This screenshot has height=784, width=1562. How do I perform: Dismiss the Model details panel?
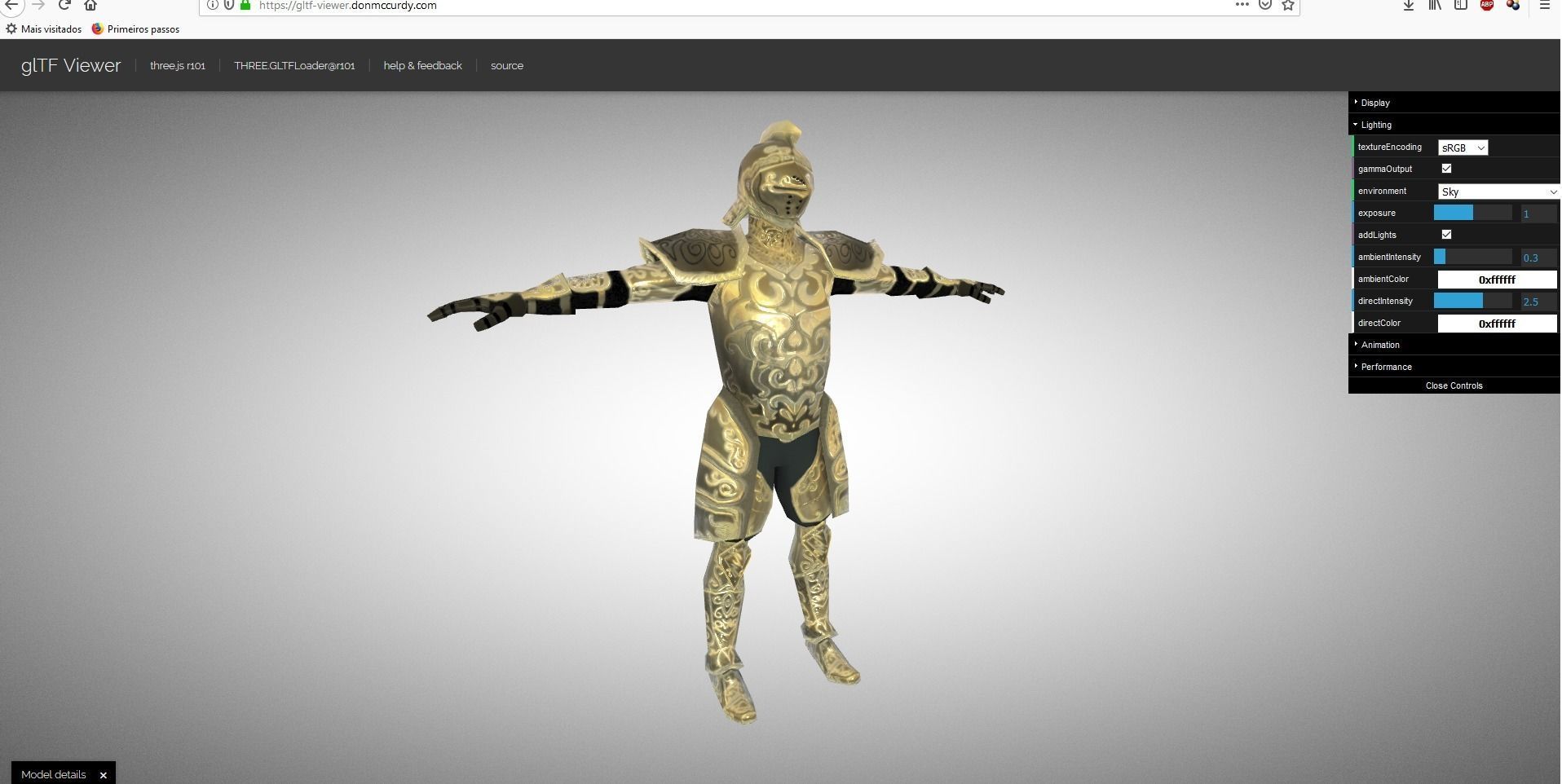pyautogui.click(x=103, y=774)
